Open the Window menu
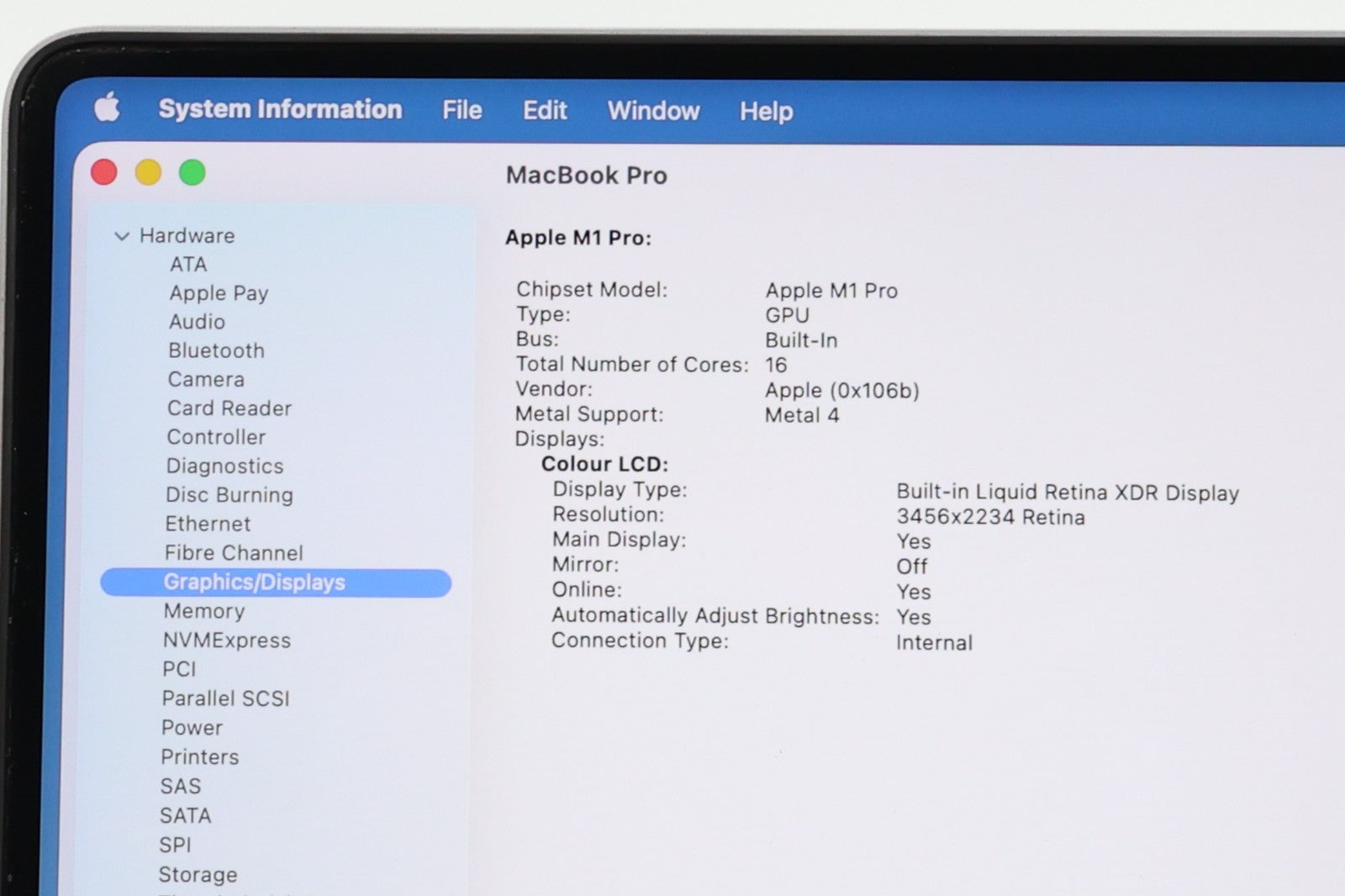This screenshot has width=1345, height=896. [x=653, y=111]
